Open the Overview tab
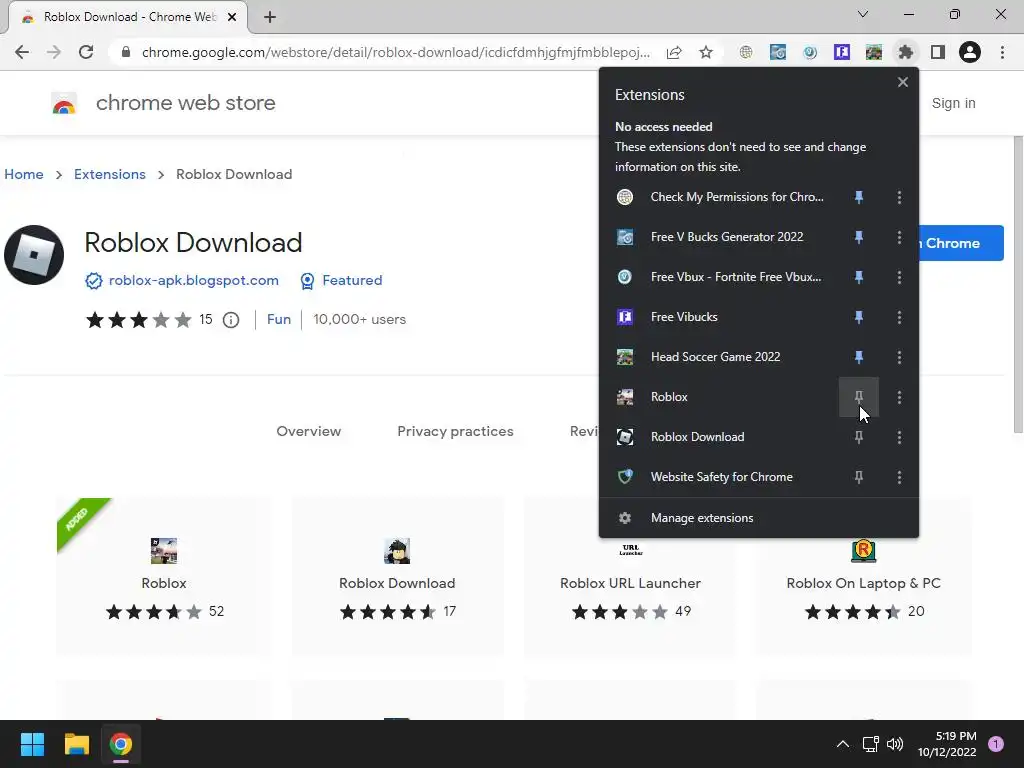1024x768 pixels. click(308, 431)
